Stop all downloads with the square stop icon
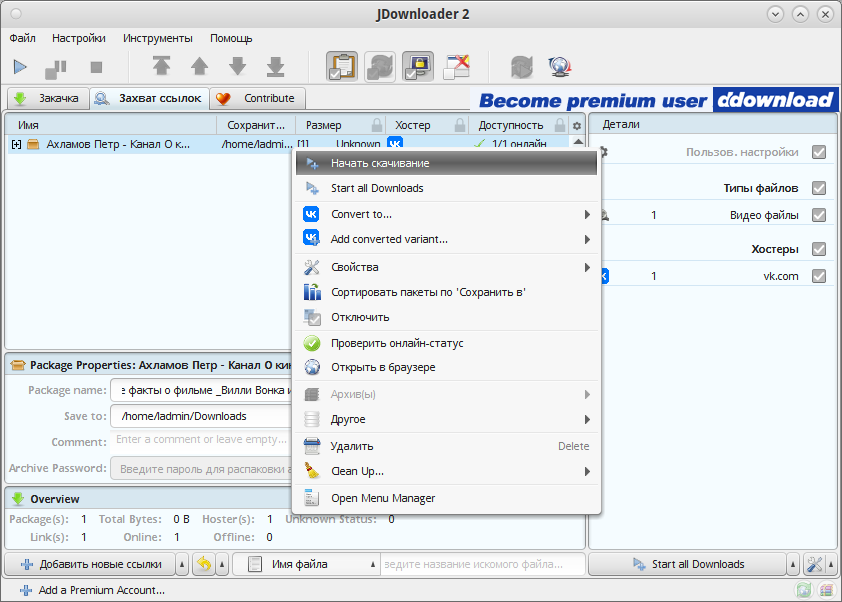This screenshot has height=602, width=842. 96,67
